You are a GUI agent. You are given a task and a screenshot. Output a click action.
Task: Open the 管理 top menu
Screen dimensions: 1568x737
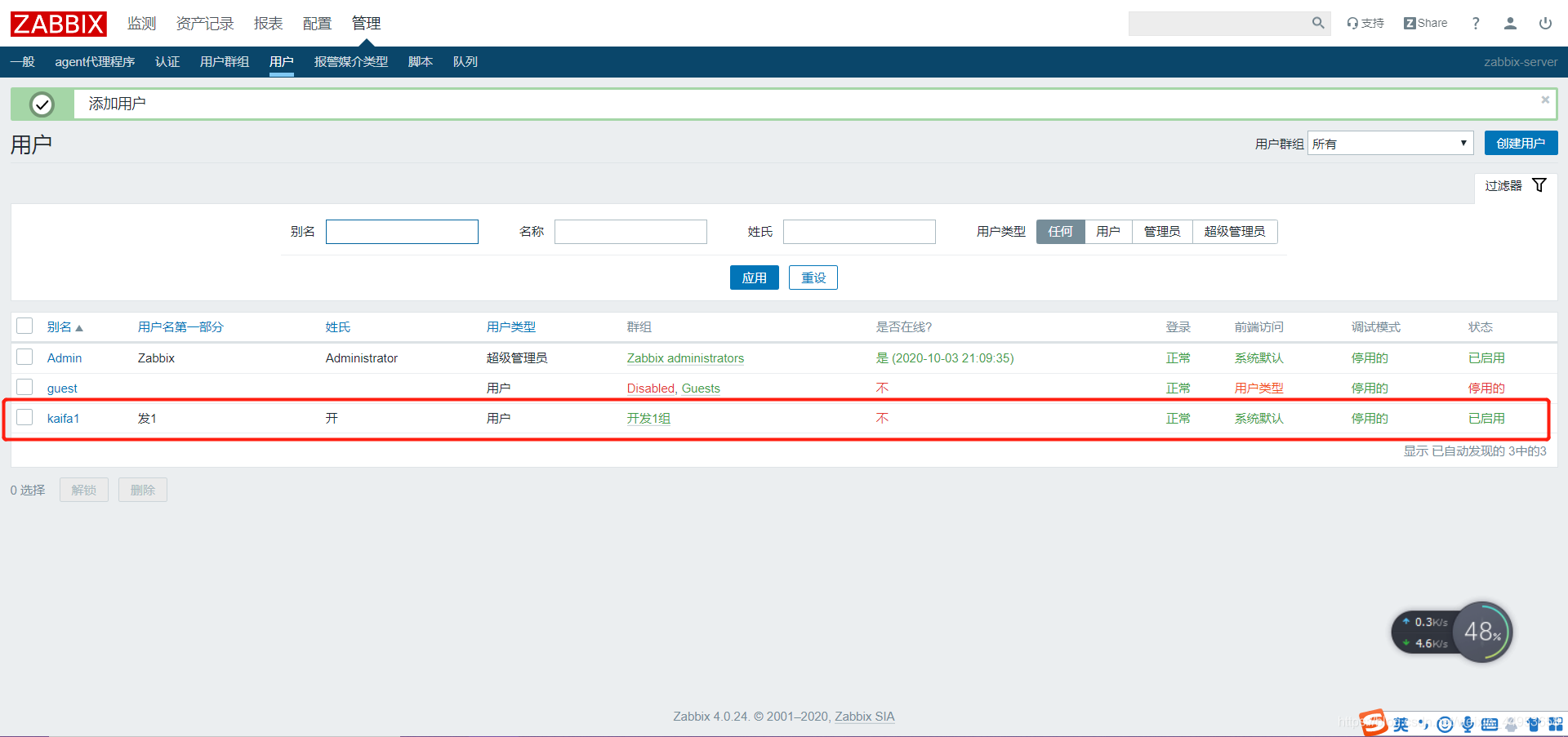366,24
